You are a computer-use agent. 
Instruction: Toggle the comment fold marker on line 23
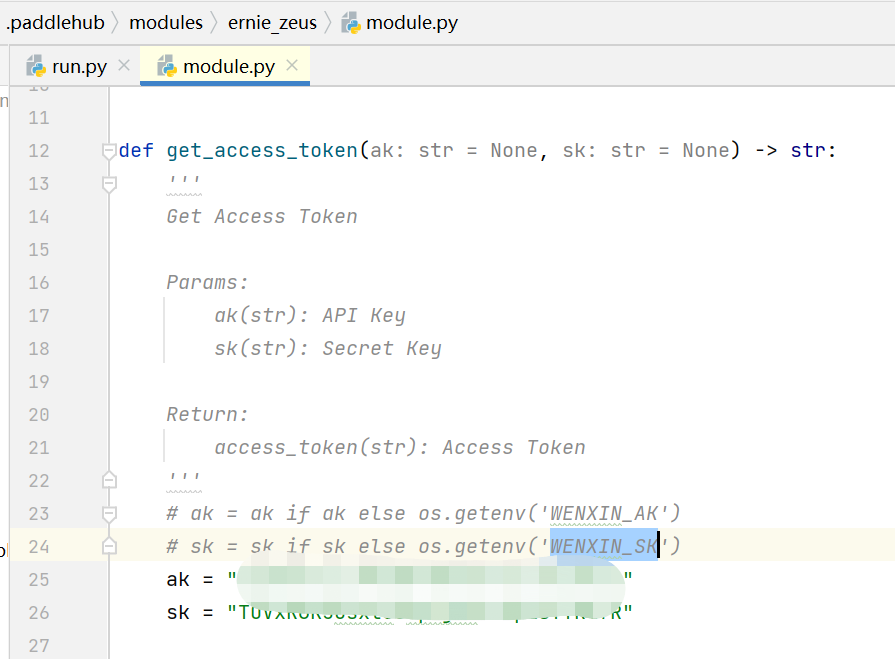click(x=109, y=514)
